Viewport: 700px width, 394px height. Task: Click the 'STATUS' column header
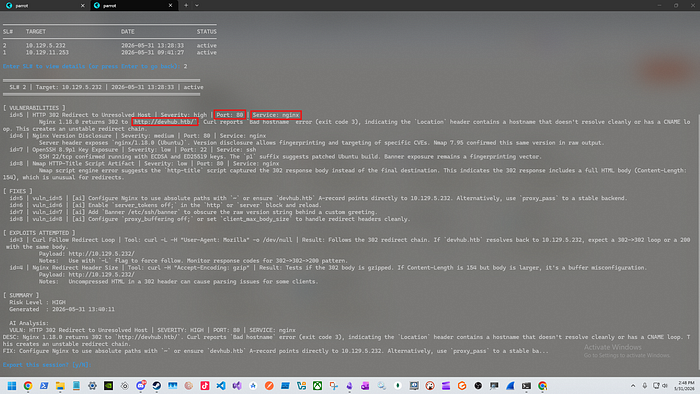coord(207,32)
